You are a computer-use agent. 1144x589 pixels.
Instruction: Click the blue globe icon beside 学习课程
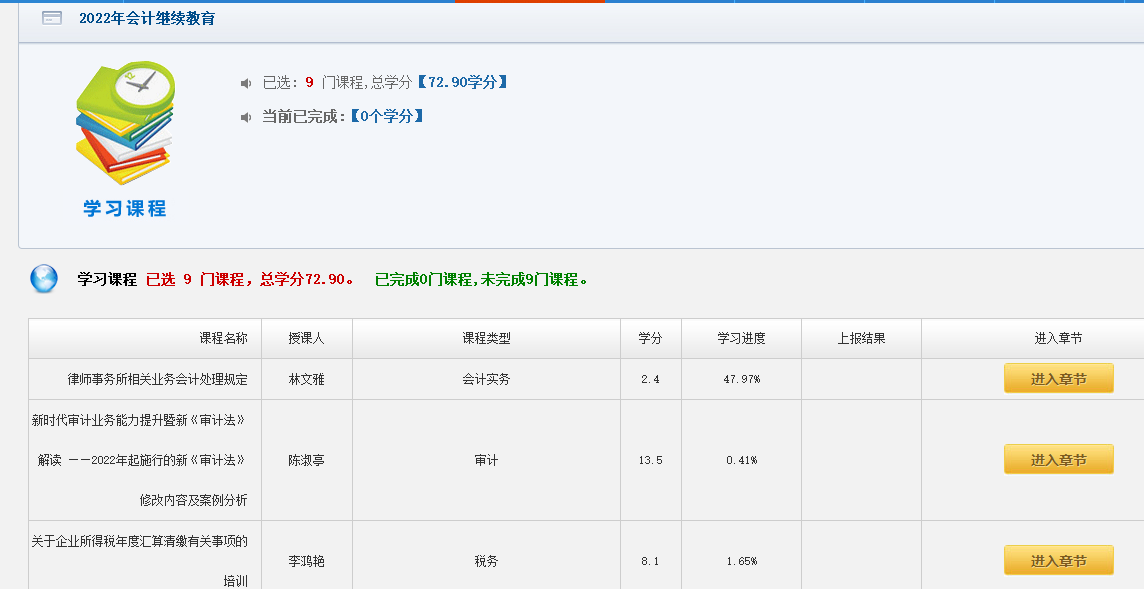(44, 279)
